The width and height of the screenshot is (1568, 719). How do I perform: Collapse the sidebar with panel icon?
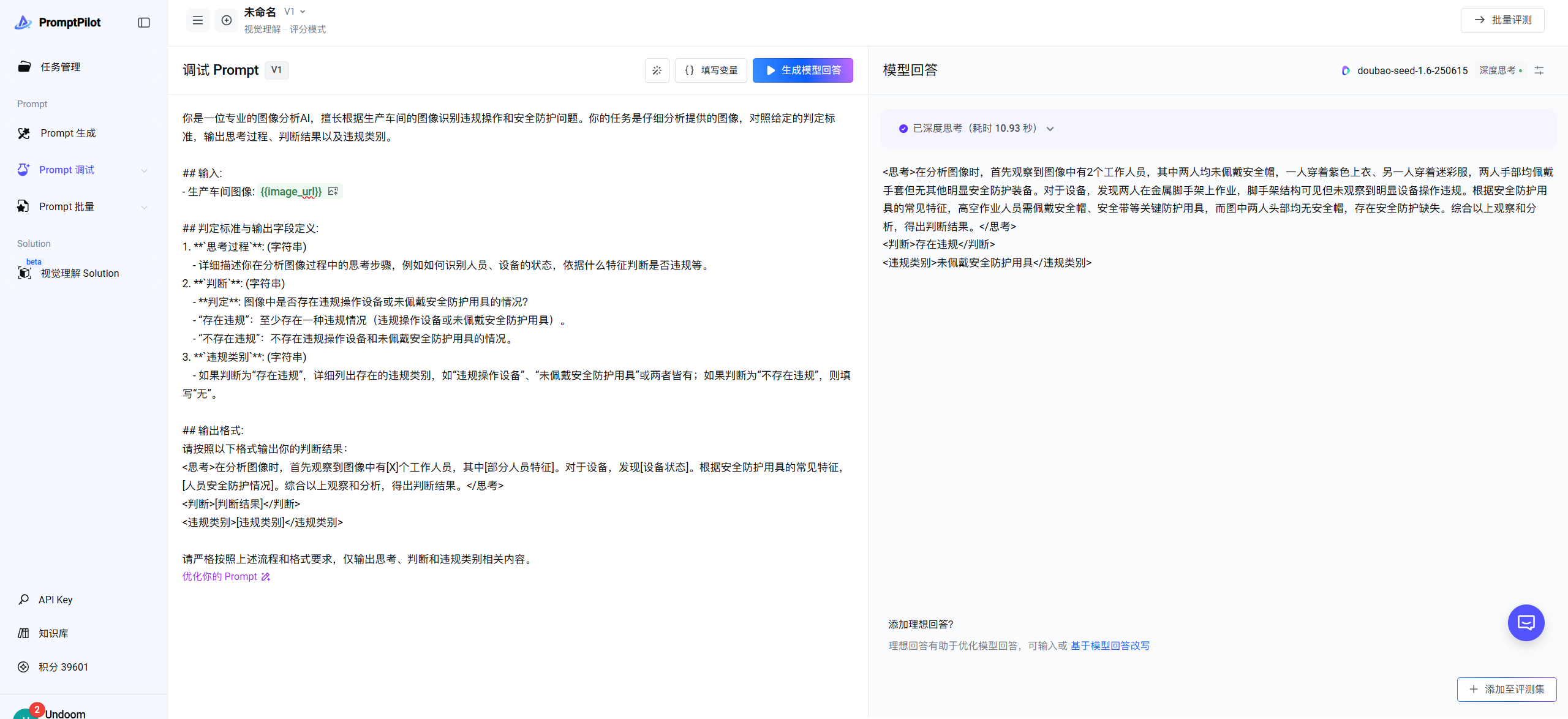pyautogui.click(x=144, y=23)
